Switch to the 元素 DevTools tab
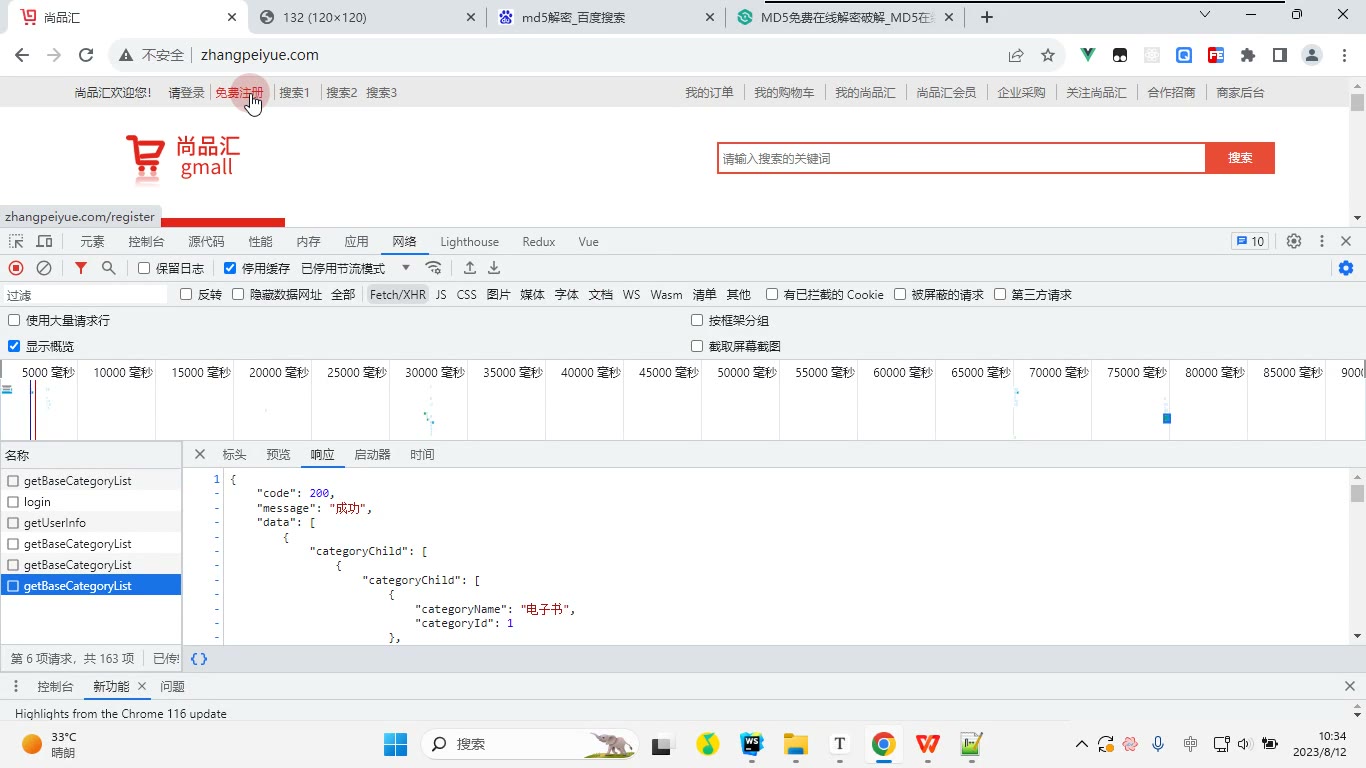The width and height of the screenshot is (1366, 768). [92, 242]
